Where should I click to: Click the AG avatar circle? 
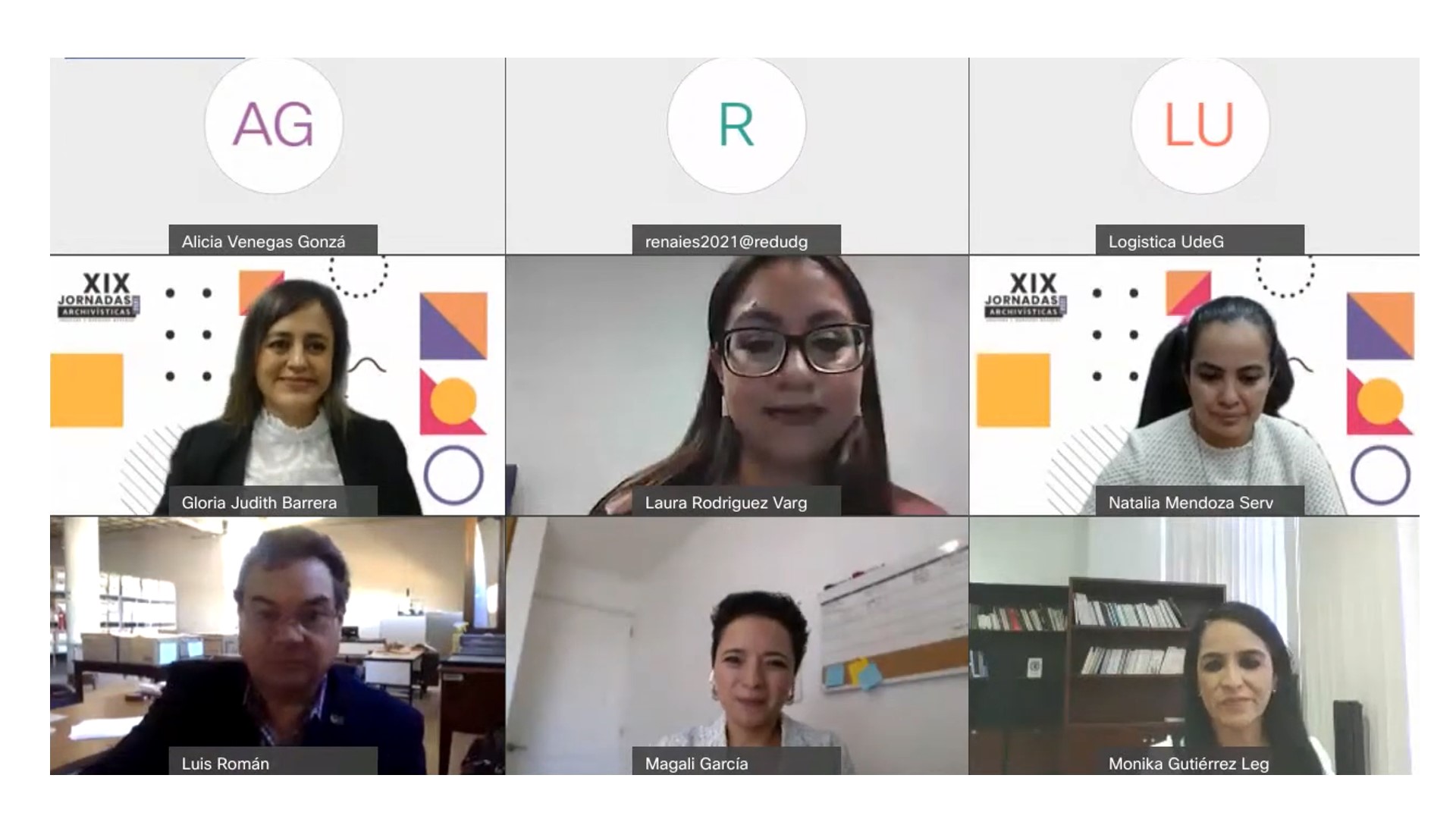pyautogui.click(x=274, y=125)
